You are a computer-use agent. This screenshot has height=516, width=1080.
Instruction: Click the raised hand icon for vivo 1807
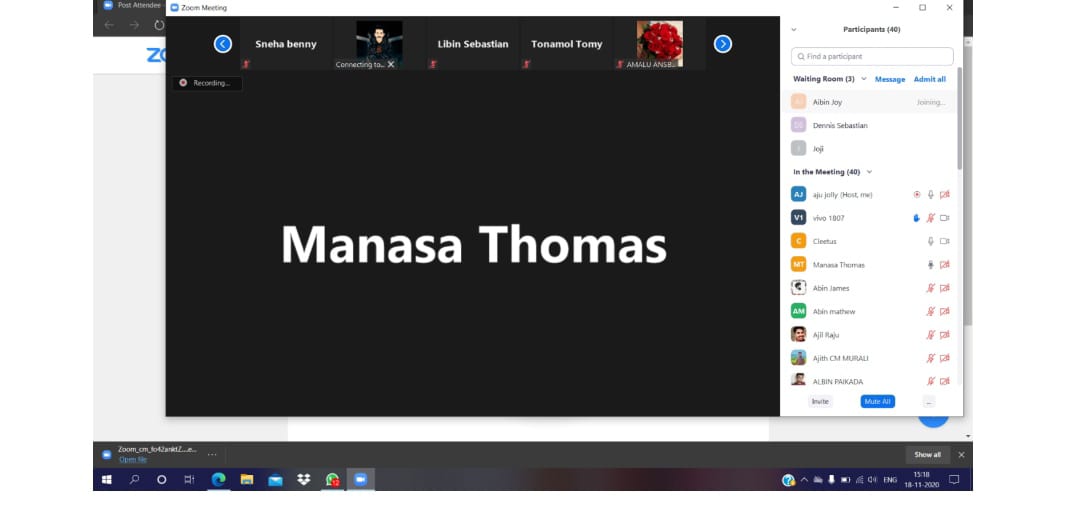click(x=916, y=218)
